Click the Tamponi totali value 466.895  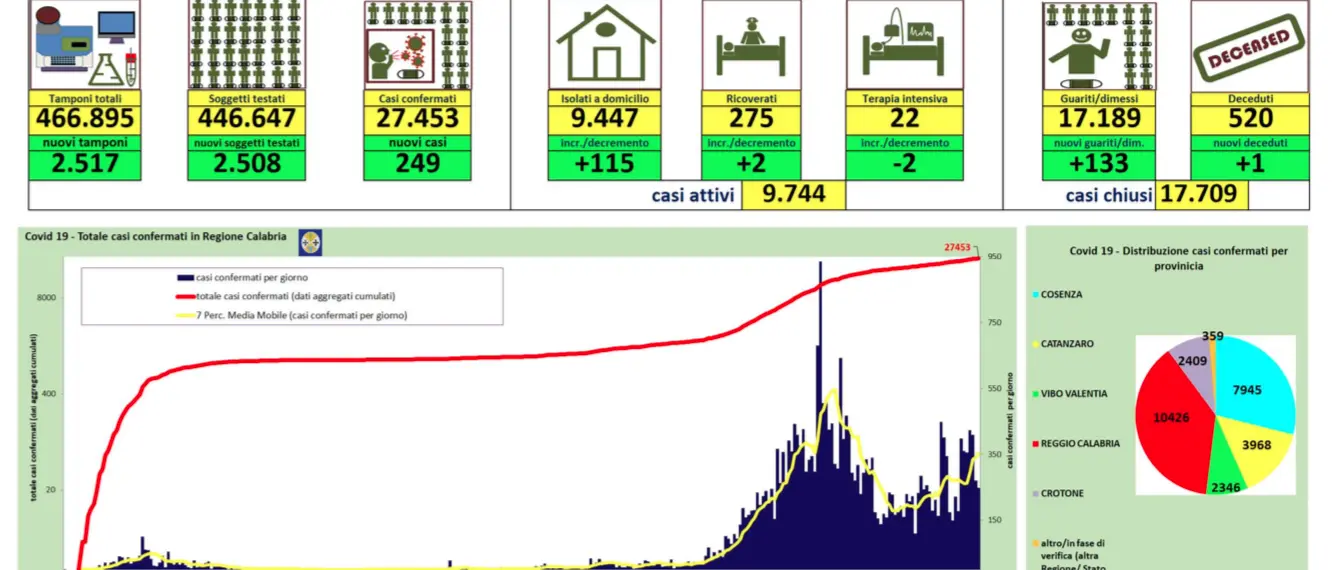[x=84, y=119]
